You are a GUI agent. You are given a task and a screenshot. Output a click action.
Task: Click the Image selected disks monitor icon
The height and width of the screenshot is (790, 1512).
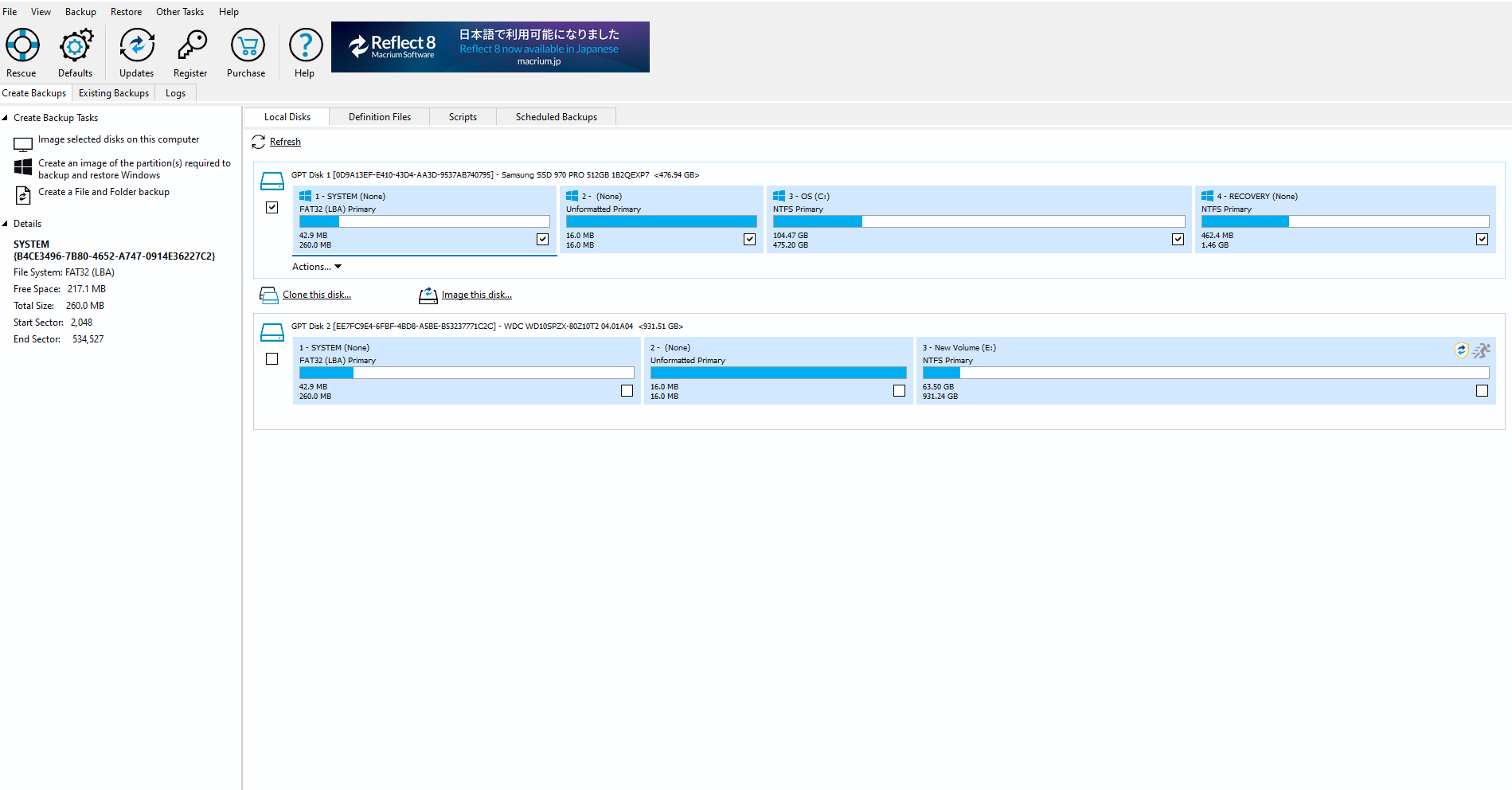pos(23,144)
